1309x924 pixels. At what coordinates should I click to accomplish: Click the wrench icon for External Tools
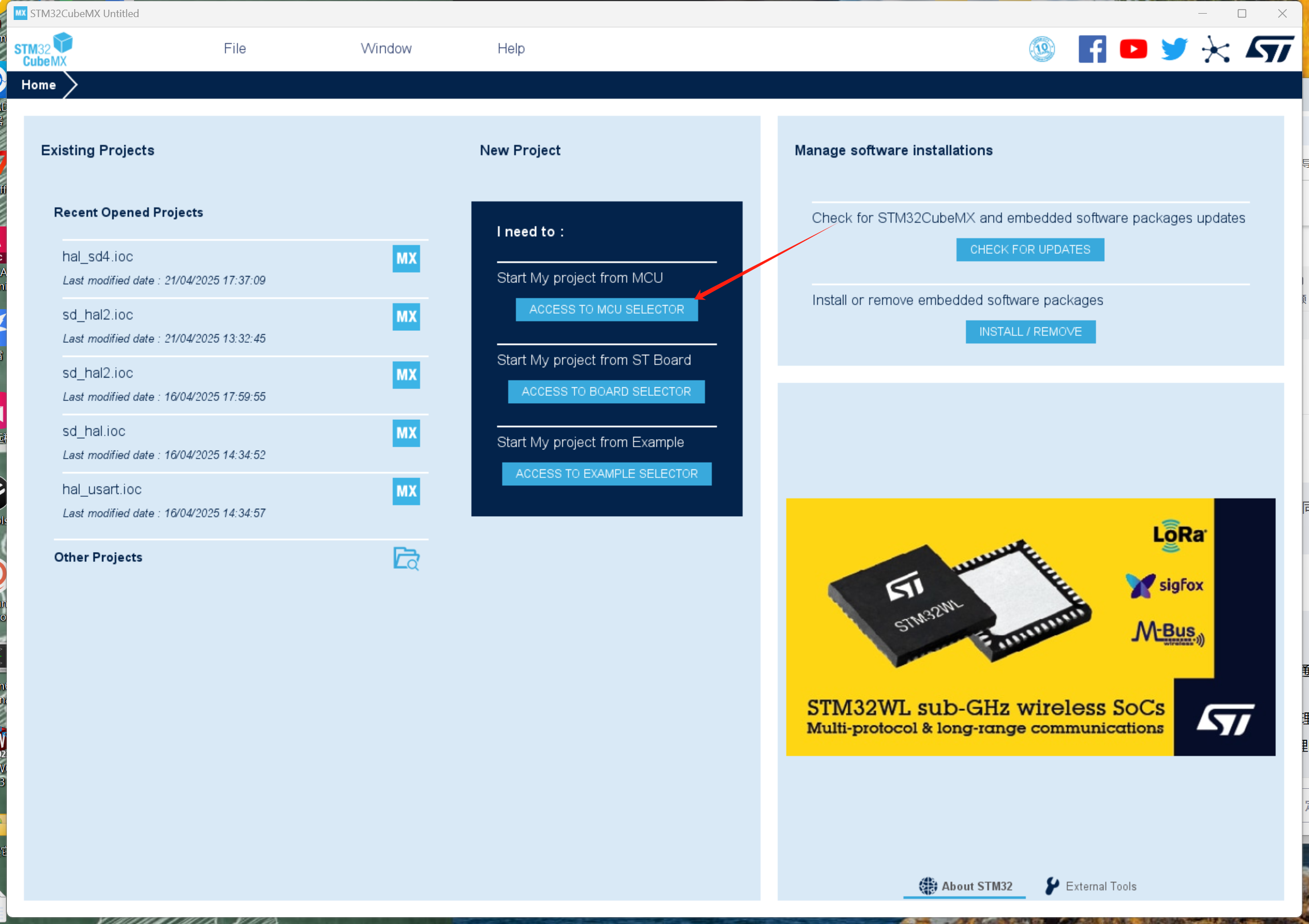[x=1052, y=886]
